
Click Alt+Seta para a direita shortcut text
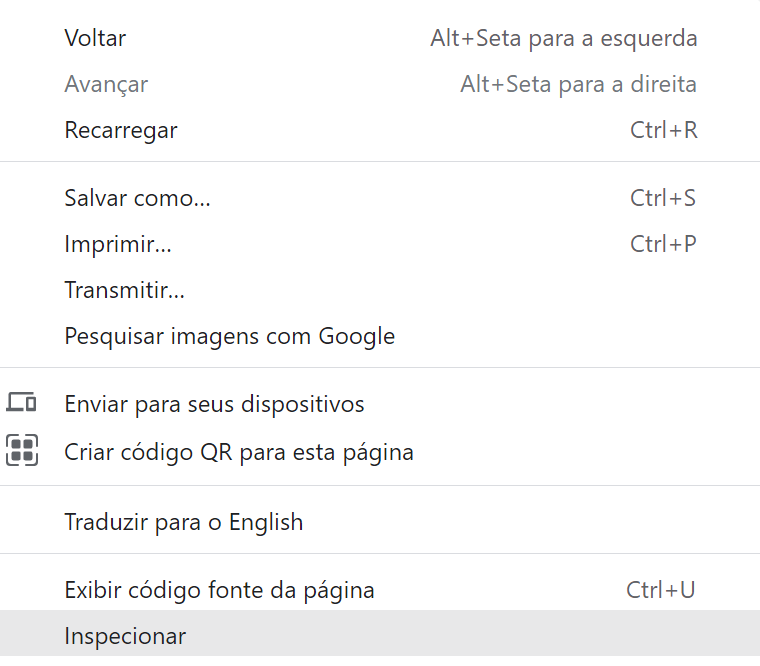click(x=579, y=84)
